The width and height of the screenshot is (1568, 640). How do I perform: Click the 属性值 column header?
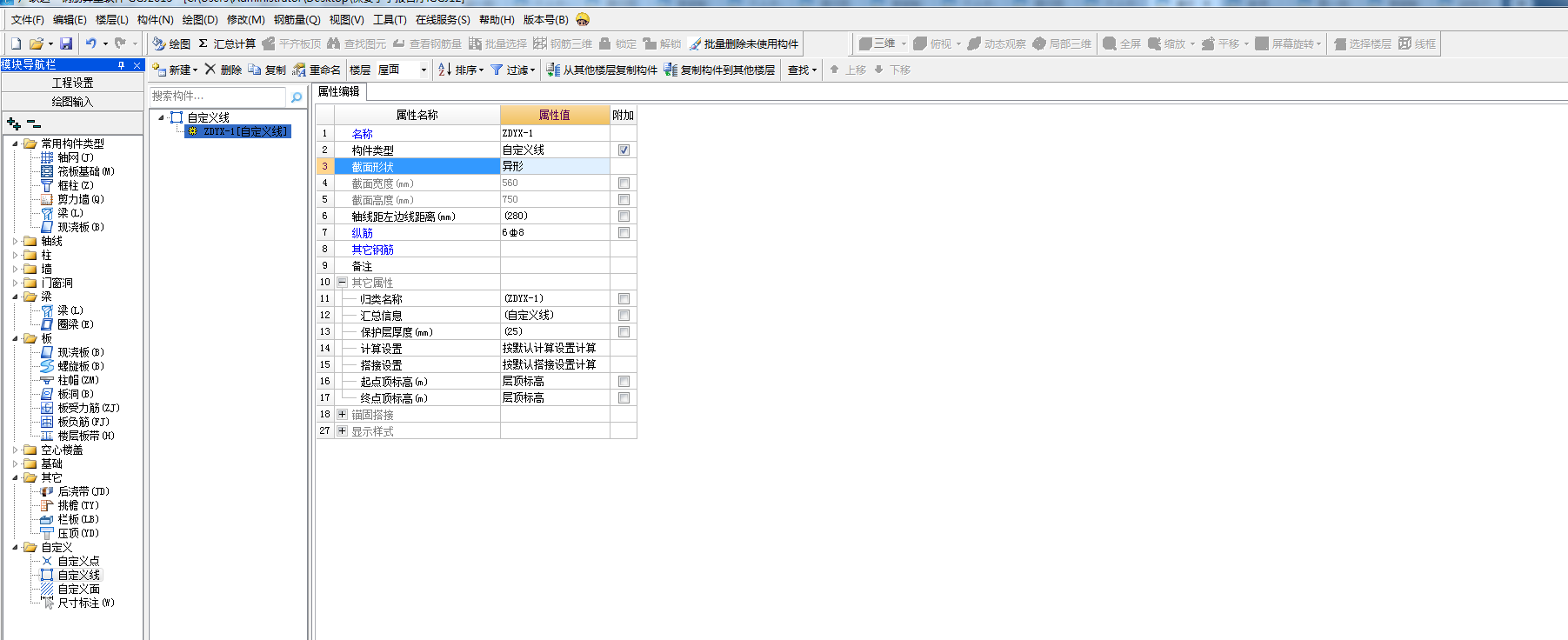pos(555,115)
